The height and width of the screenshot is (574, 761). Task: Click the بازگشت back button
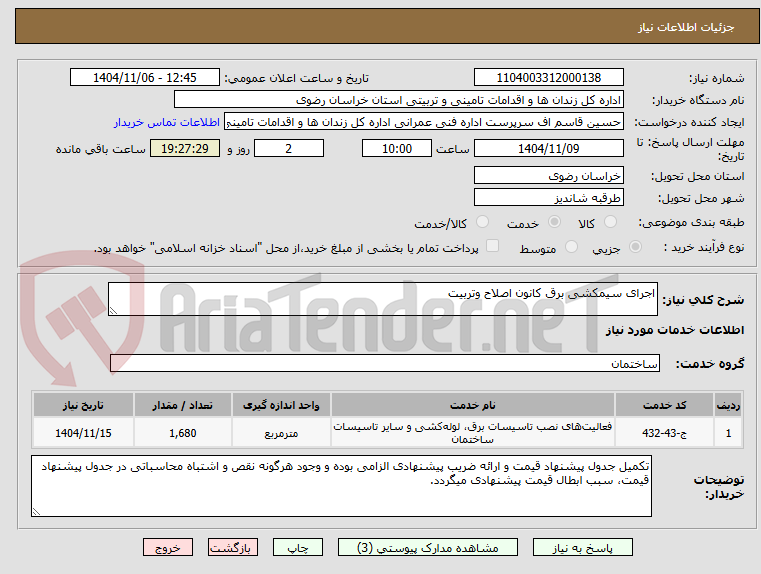coord(233,547)
